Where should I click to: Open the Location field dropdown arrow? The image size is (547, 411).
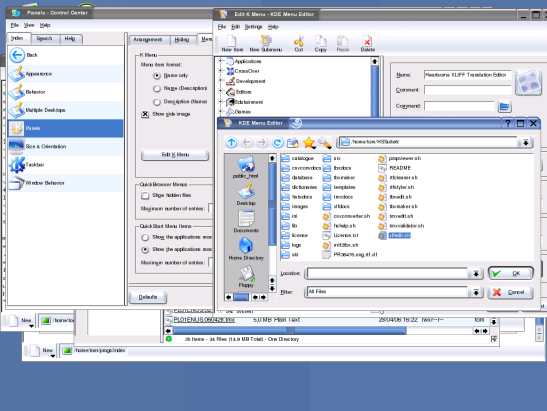tap(475, 274)
